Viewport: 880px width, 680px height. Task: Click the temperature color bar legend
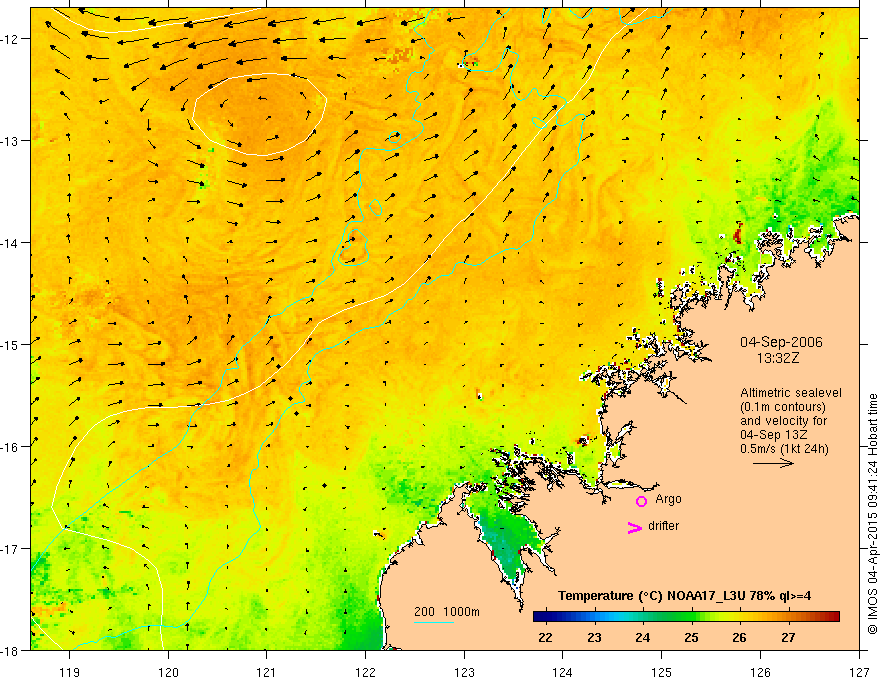pos(686,617)
